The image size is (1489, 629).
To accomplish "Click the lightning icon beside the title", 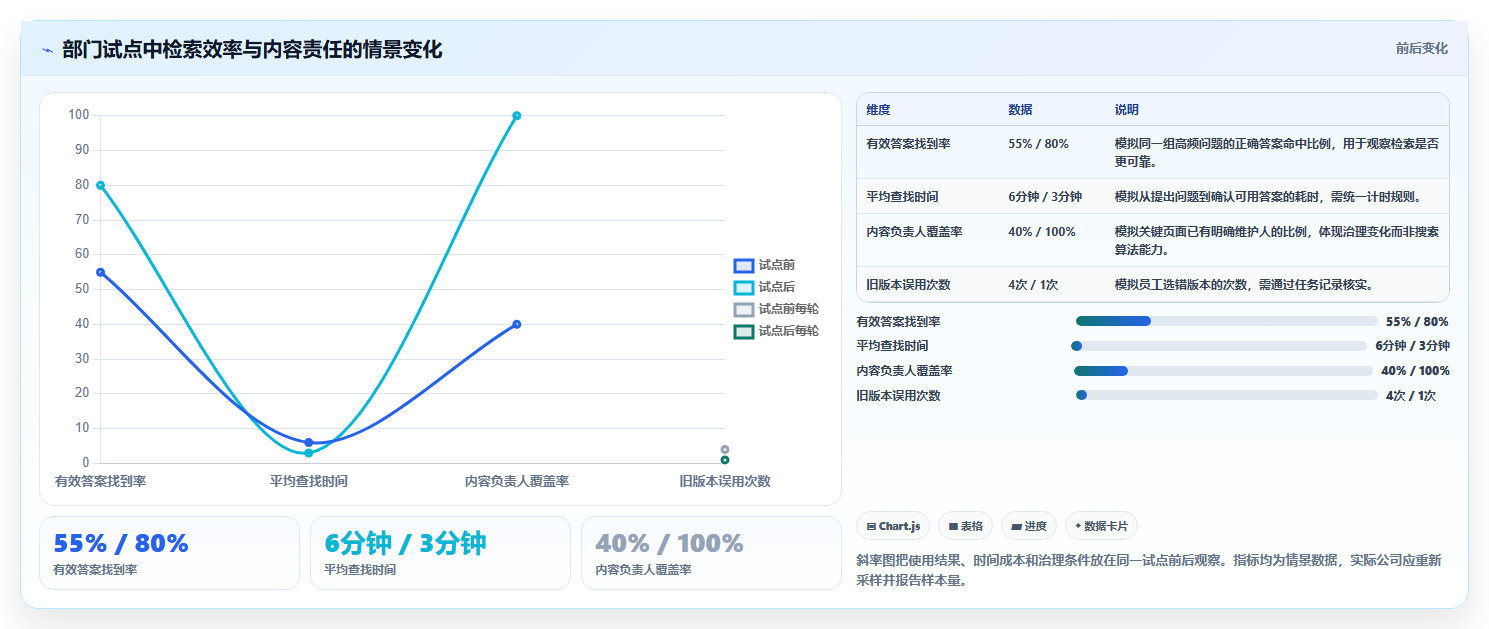I will click(47, 50).
